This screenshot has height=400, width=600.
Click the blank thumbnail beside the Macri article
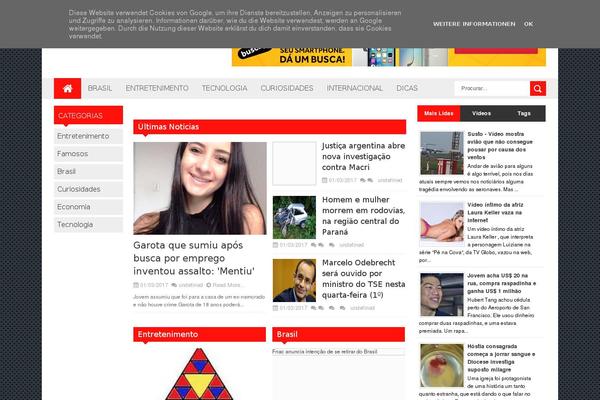(x=294, y=163)
